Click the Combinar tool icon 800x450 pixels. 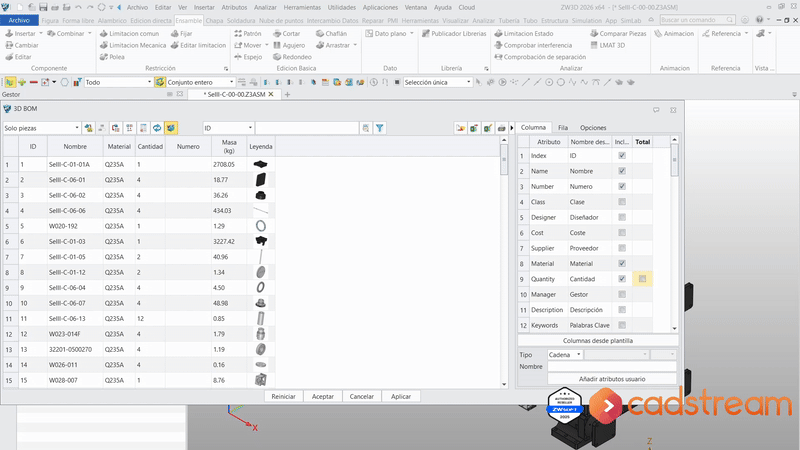tap(52, 33)
